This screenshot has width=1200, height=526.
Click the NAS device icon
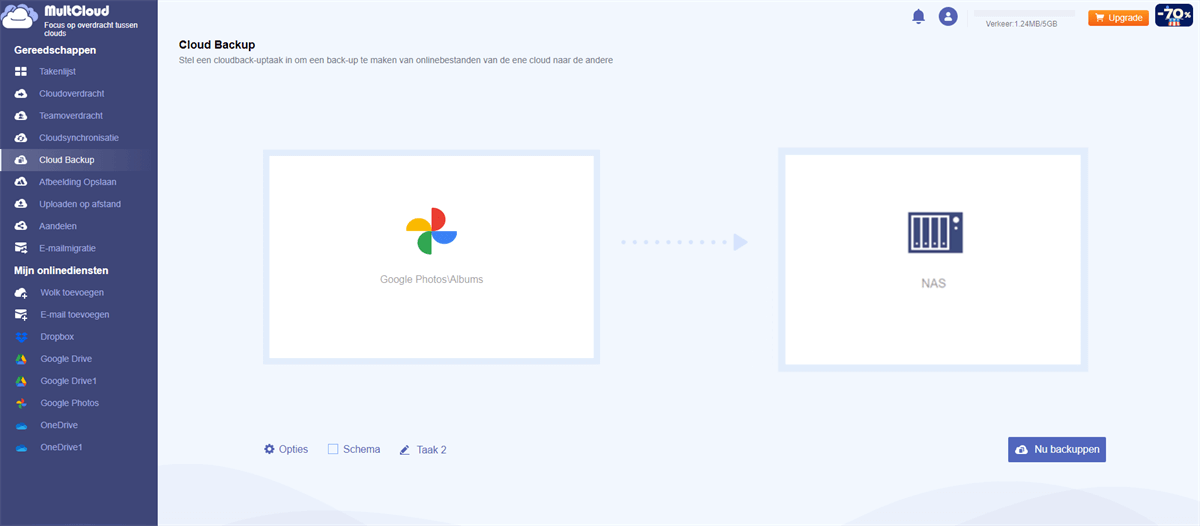point(934,231)
